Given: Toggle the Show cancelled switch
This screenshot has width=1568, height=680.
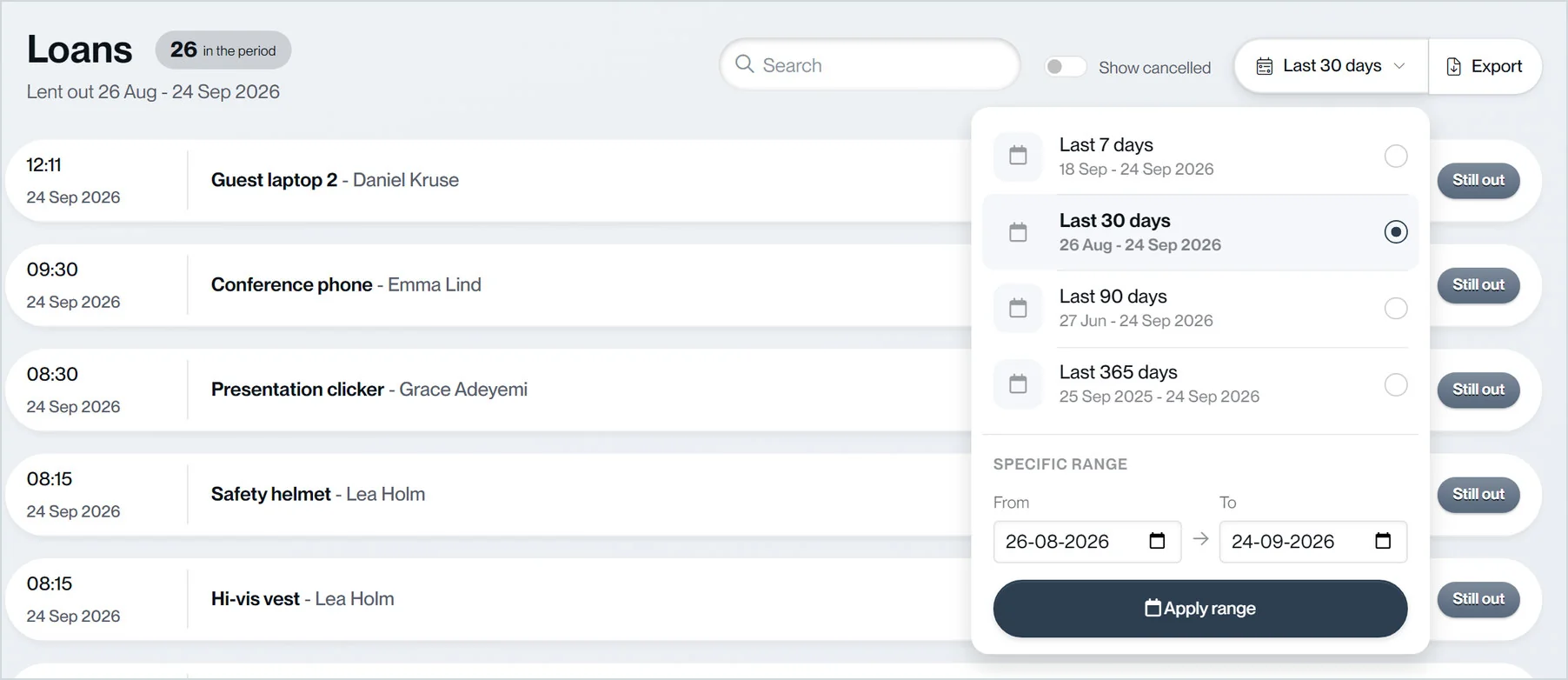Looking at the screenshot, I should pos(1066,67).
